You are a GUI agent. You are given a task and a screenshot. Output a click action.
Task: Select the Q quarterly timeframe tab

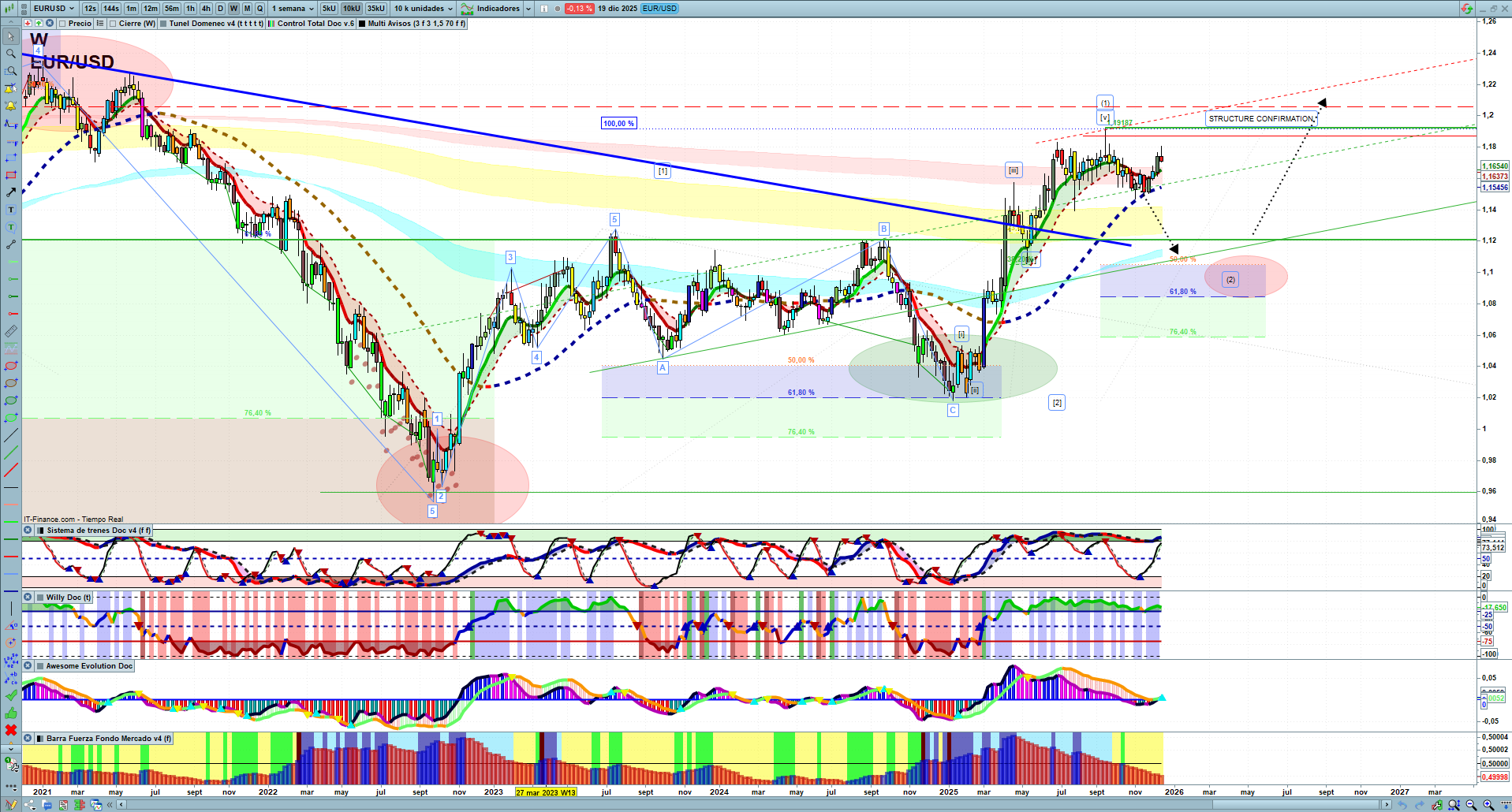click(259, 9)
